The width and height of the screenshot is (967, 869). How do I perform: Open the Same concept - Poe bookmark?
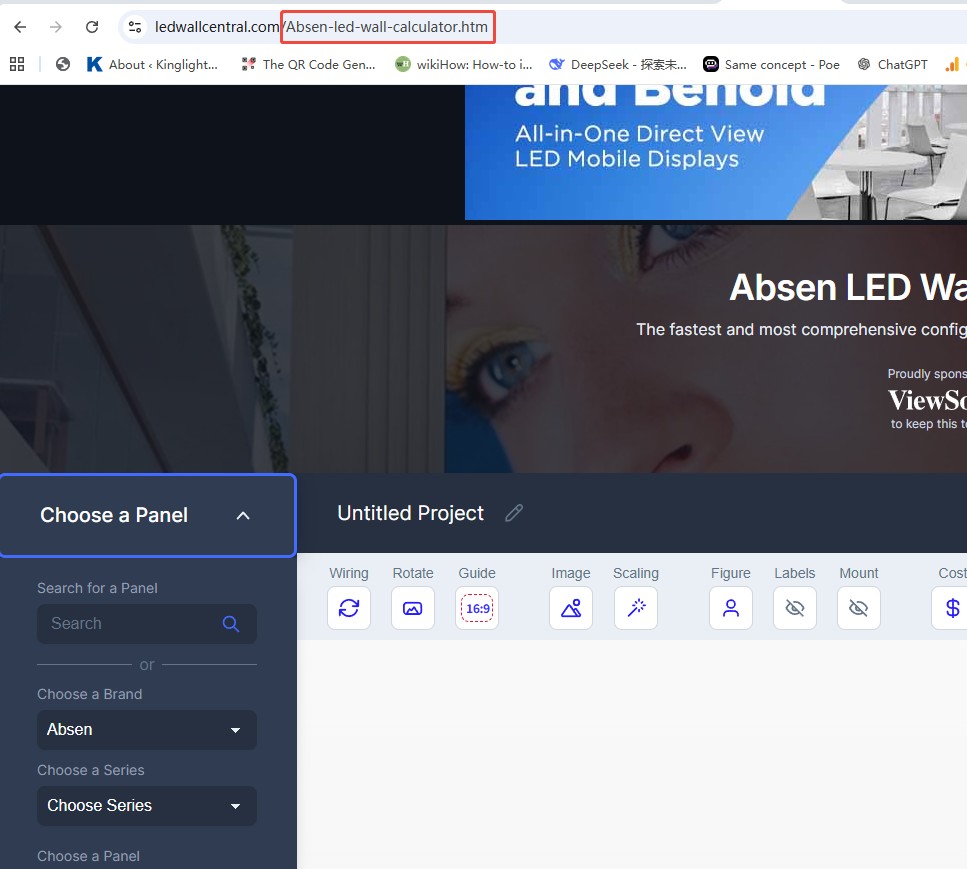772,64
